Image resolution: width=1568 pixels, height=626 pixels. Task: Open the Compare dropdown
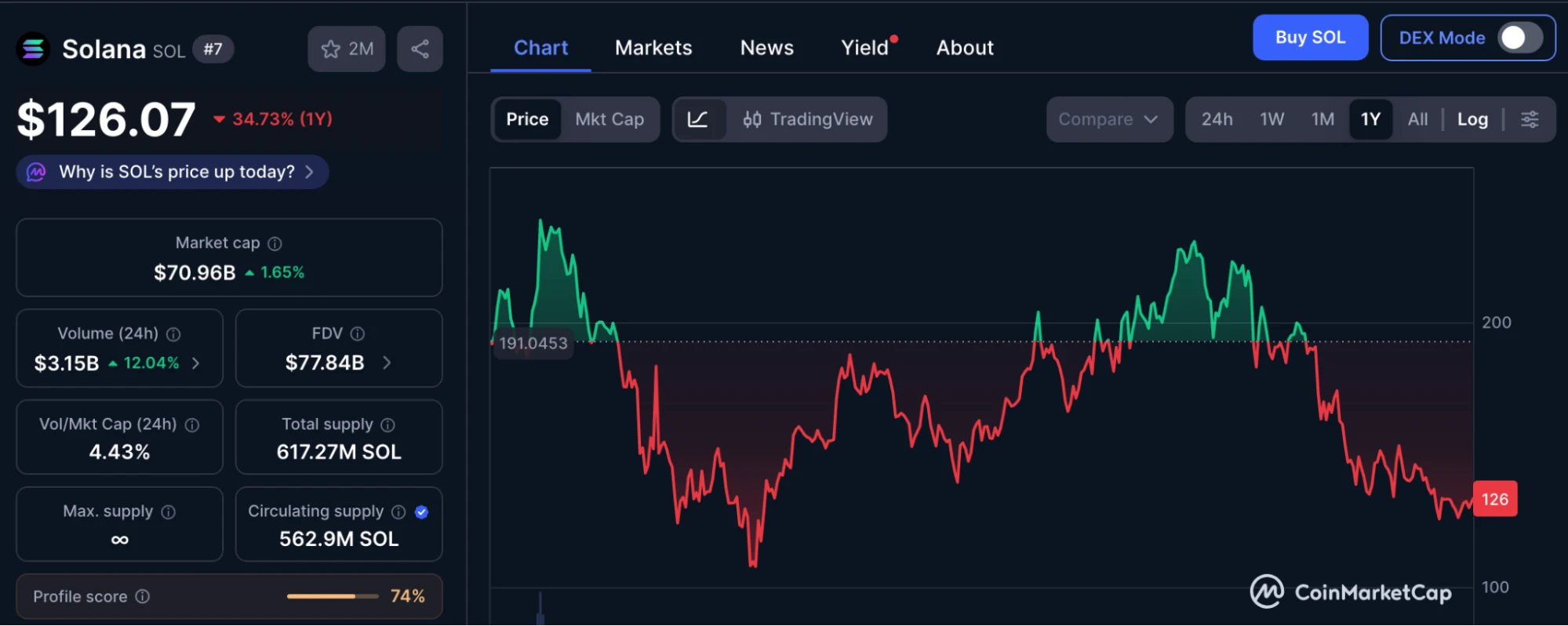click(x=1108, y=119)
